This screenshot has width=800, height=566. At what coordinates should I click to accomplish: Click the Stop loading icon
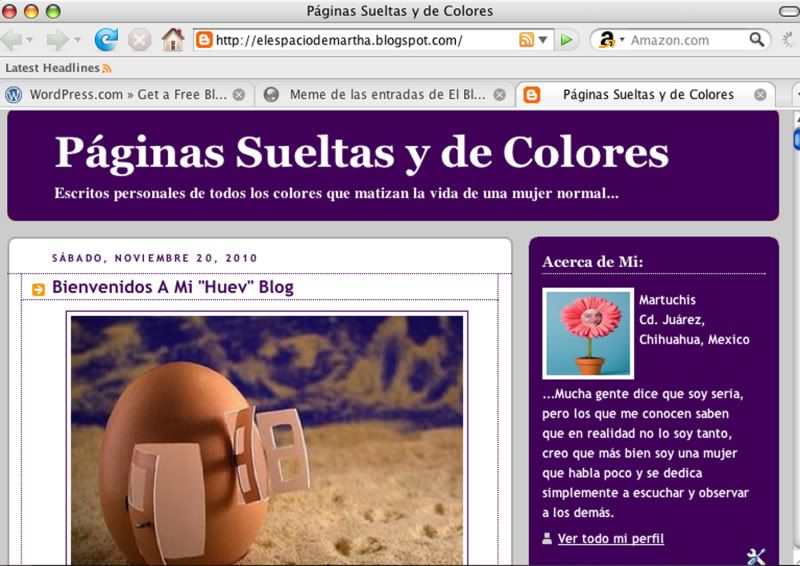(x=140, y=40)
